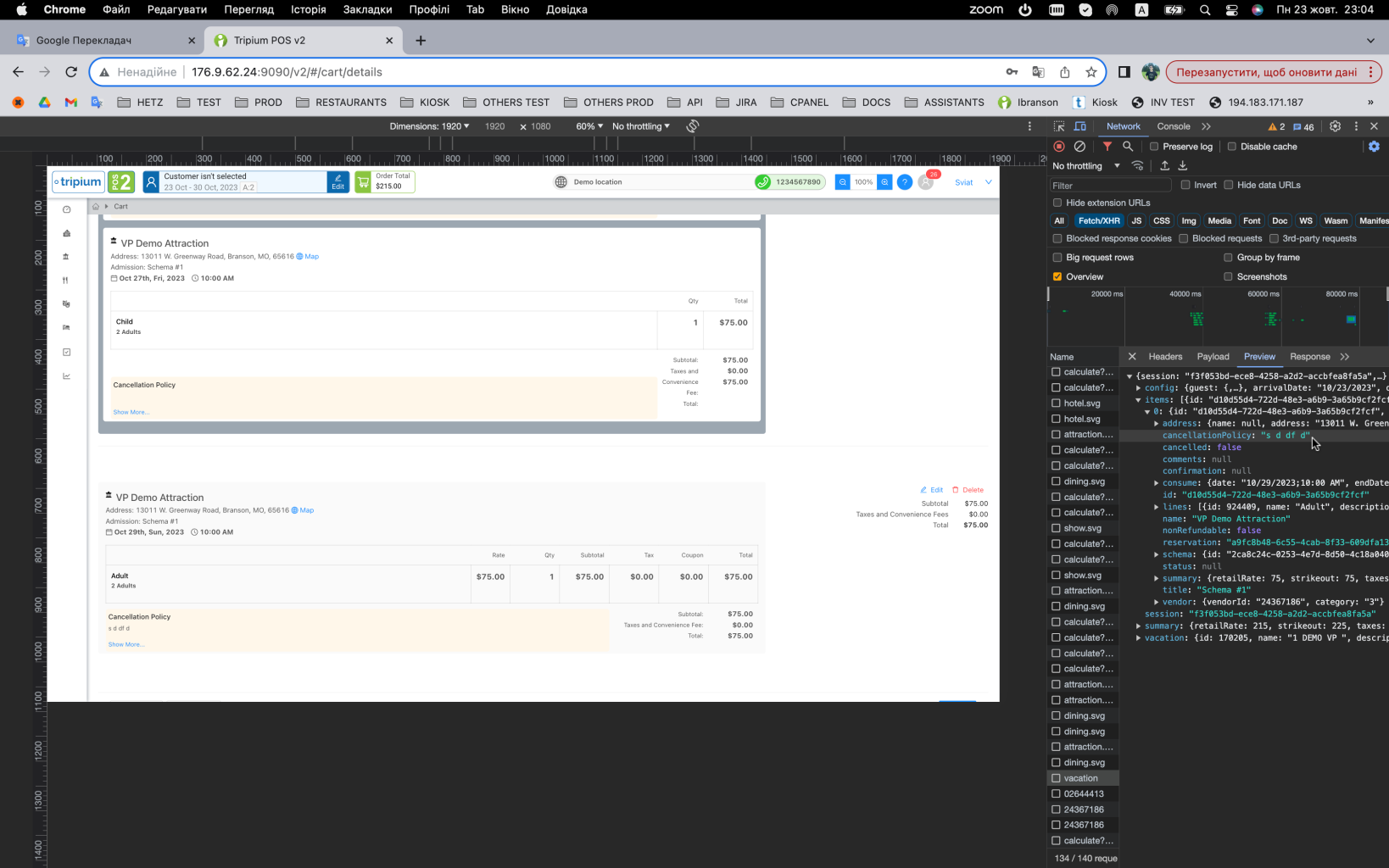Toggle device toolbar icon in DevTools
The width and height of the screenshot is (1389, 868).
pos(1080,126)
